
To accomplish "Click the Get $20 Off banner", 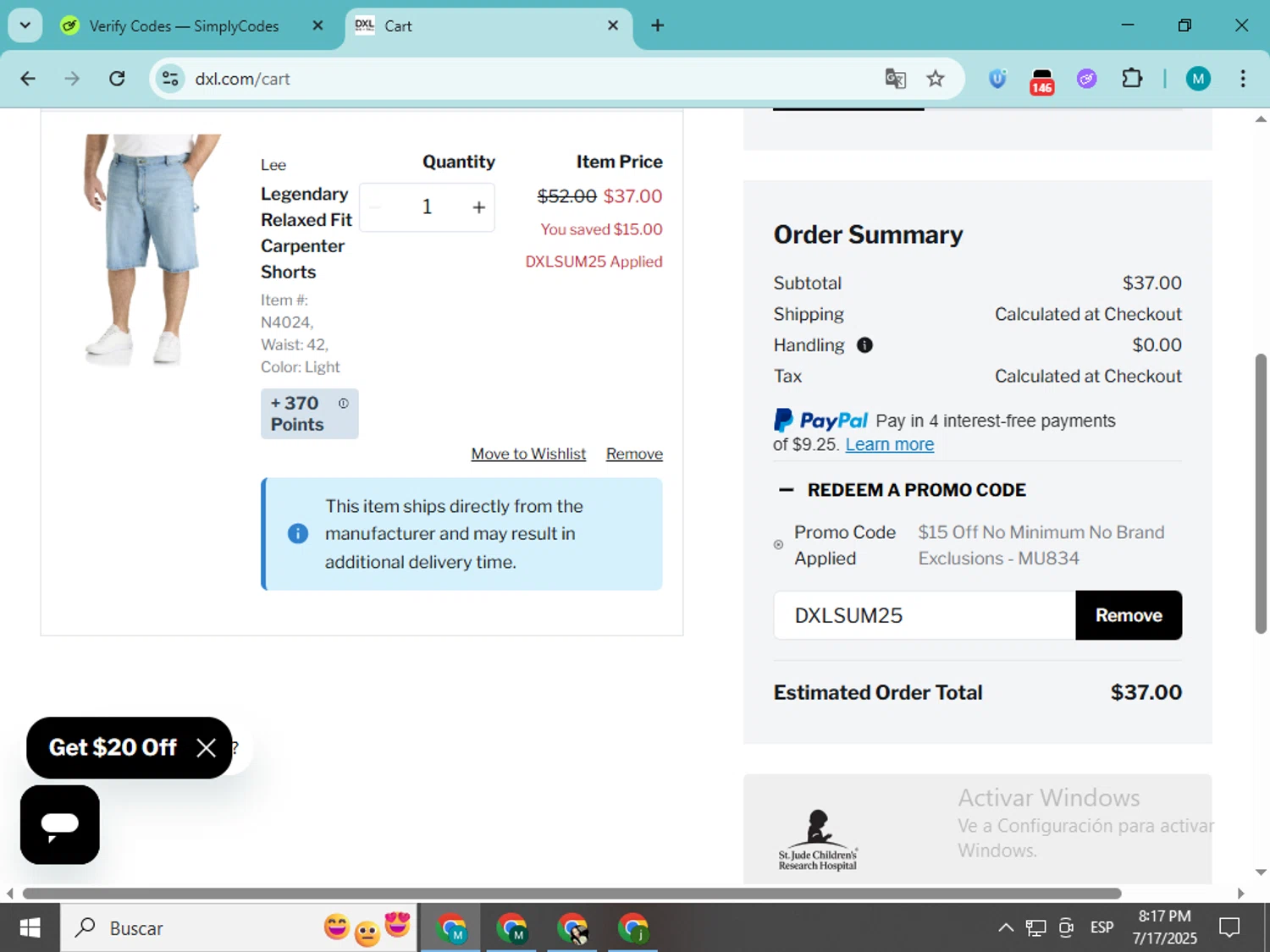I will (x=113, y=748).
